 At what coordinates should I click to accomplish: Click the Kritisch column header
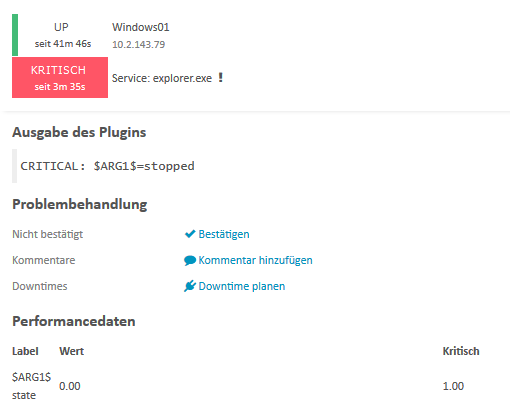click(x=461, y=351)
